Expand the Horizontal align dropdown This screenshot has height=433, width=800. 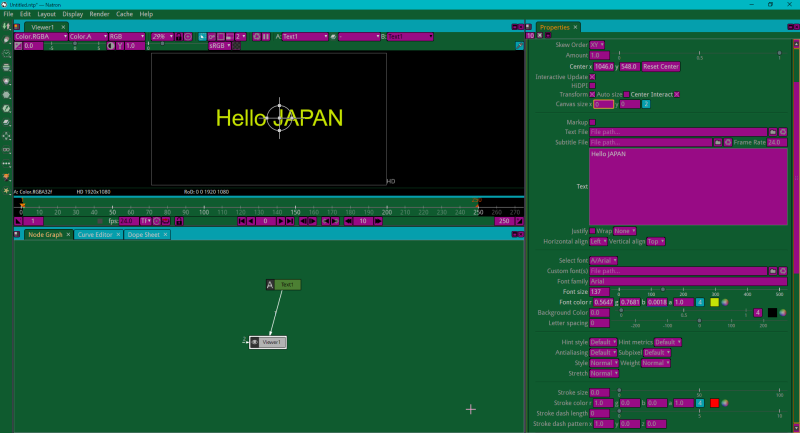598,241
